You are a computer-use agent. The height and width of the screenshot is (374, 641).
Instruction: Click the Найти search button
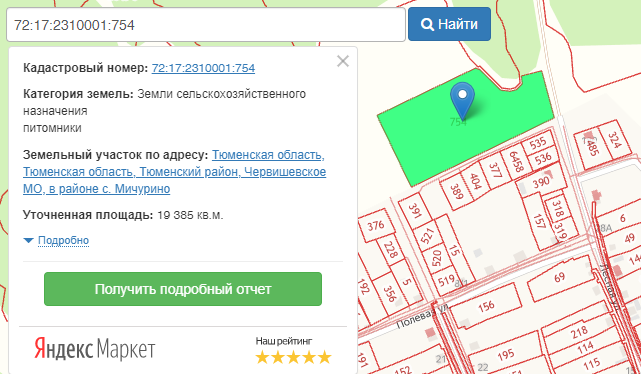(x=449, y=24)
